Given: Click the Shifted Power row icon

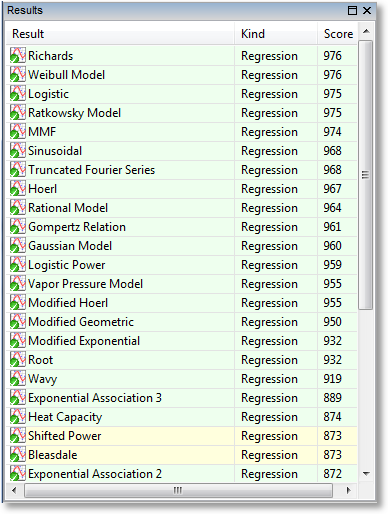Looking at the screenshot, I should pos(18,435).
